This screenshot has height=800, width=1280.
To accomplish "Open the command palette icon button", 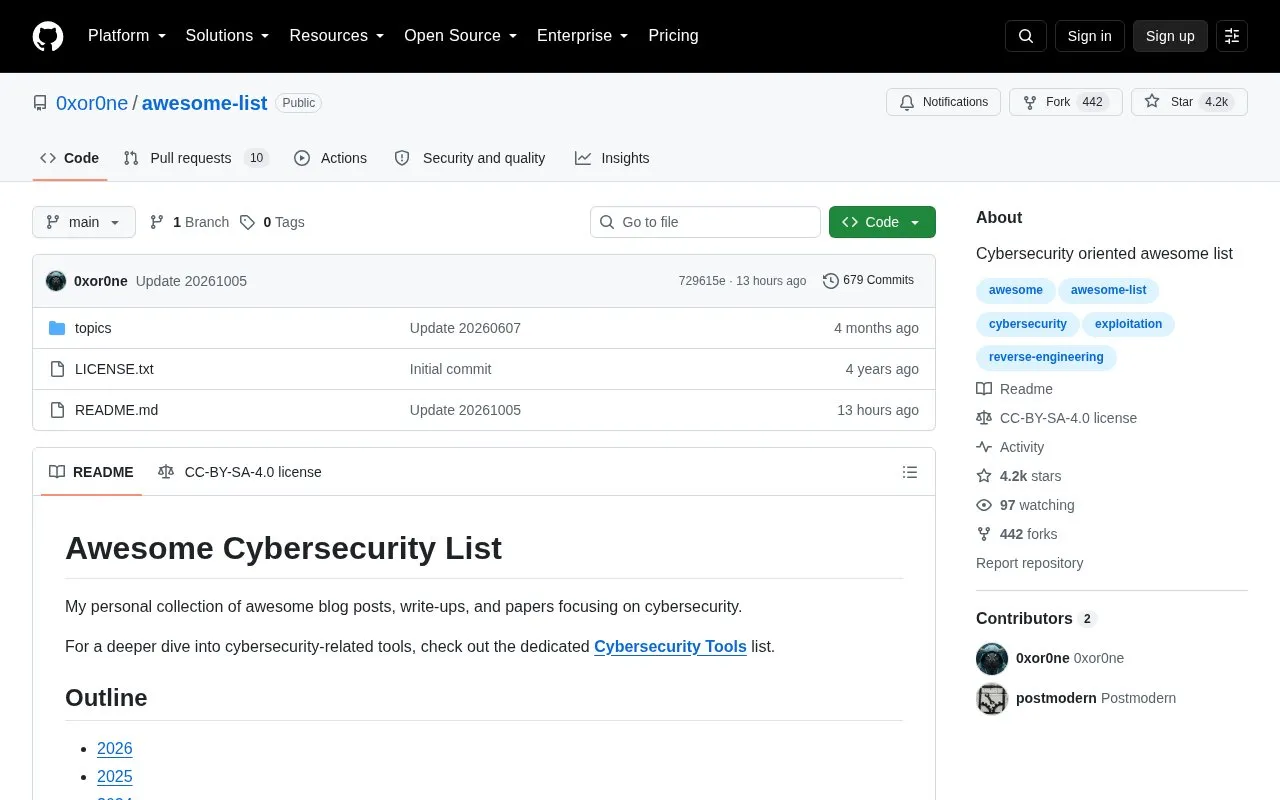I will 1232,36.
